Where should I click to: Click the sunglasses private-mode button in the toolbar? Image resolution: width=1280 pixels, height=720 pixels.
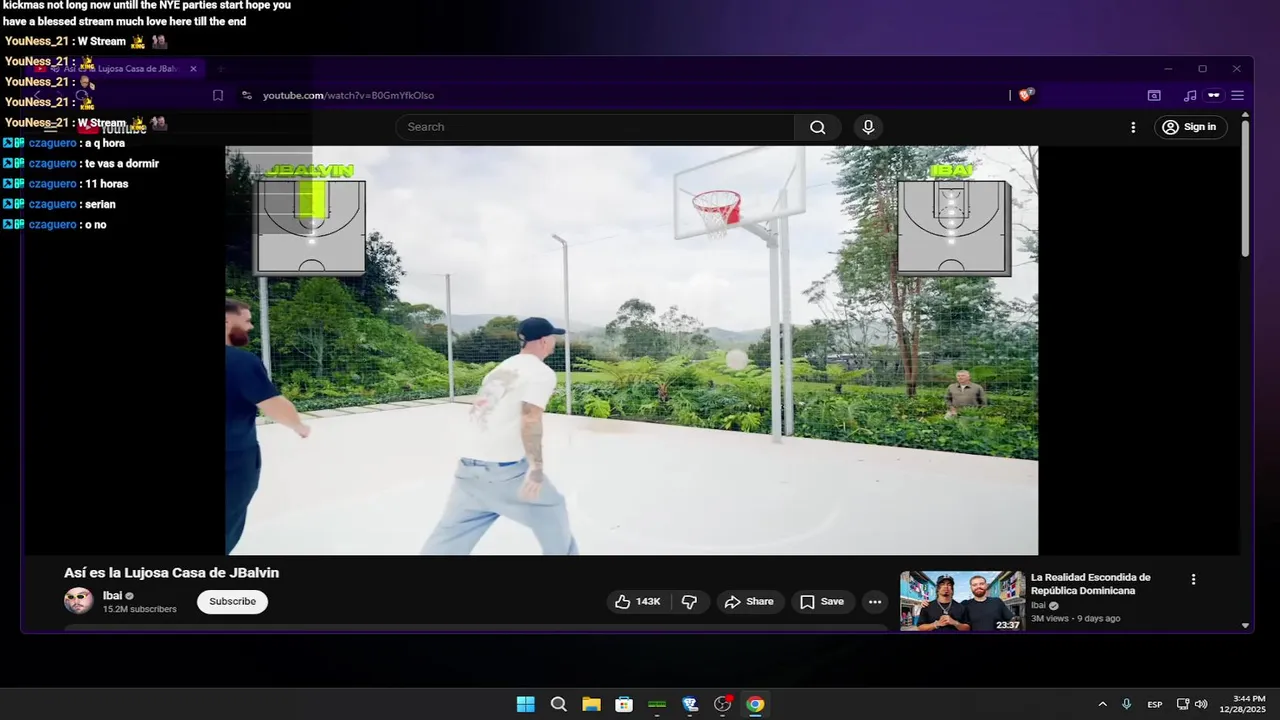click(x=1214, y=95)
